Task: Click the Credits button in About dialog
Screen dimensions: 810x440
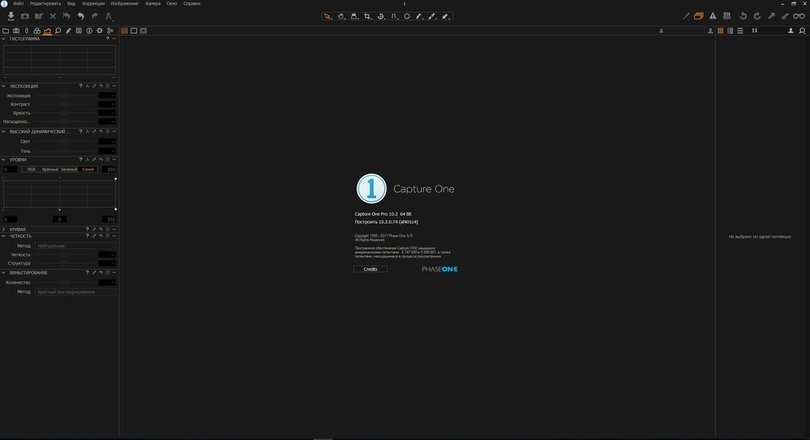Action: coord(370,269)
